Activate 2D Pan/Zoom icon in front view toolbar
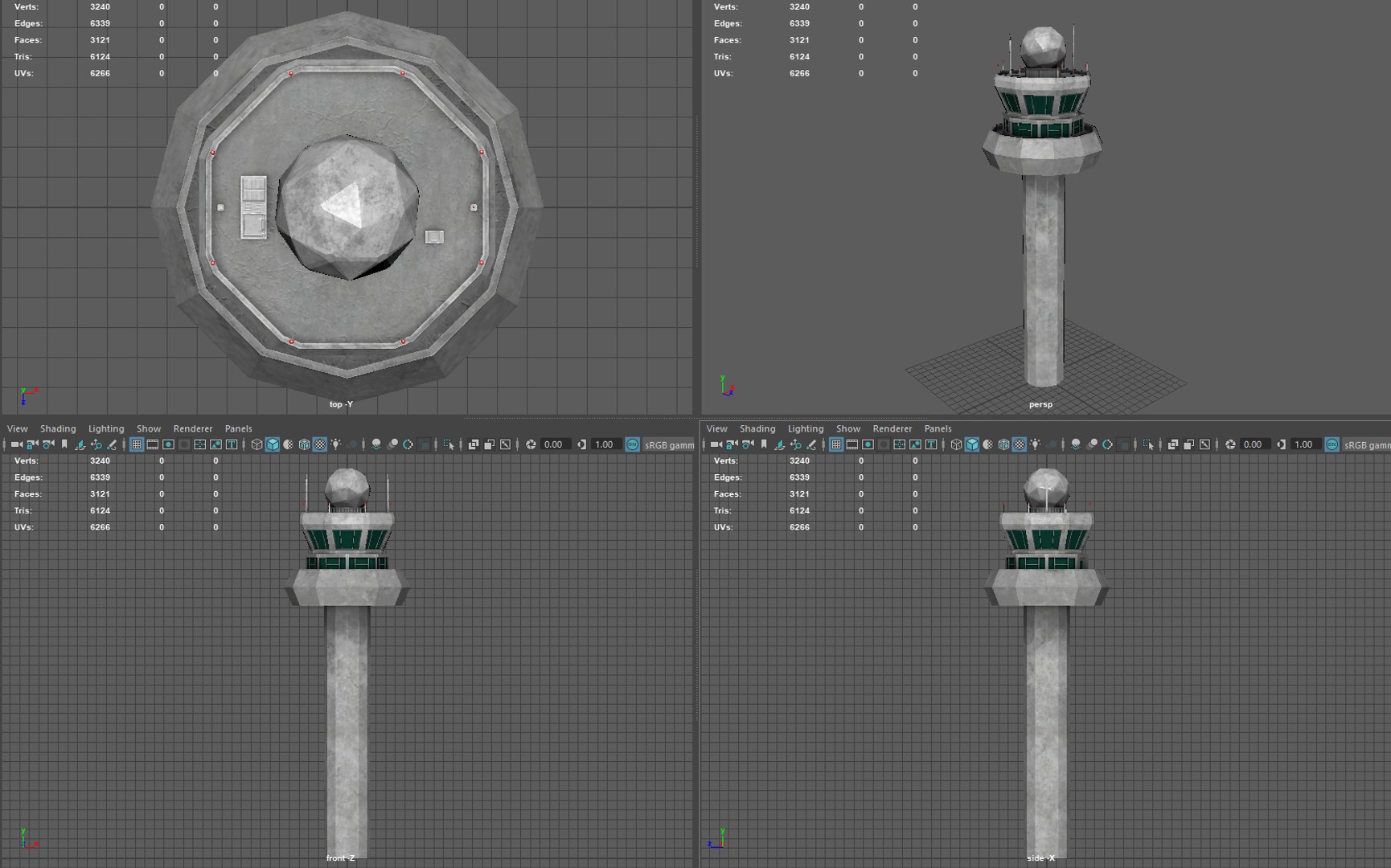Screen dimensions: 1391x868 96,444
